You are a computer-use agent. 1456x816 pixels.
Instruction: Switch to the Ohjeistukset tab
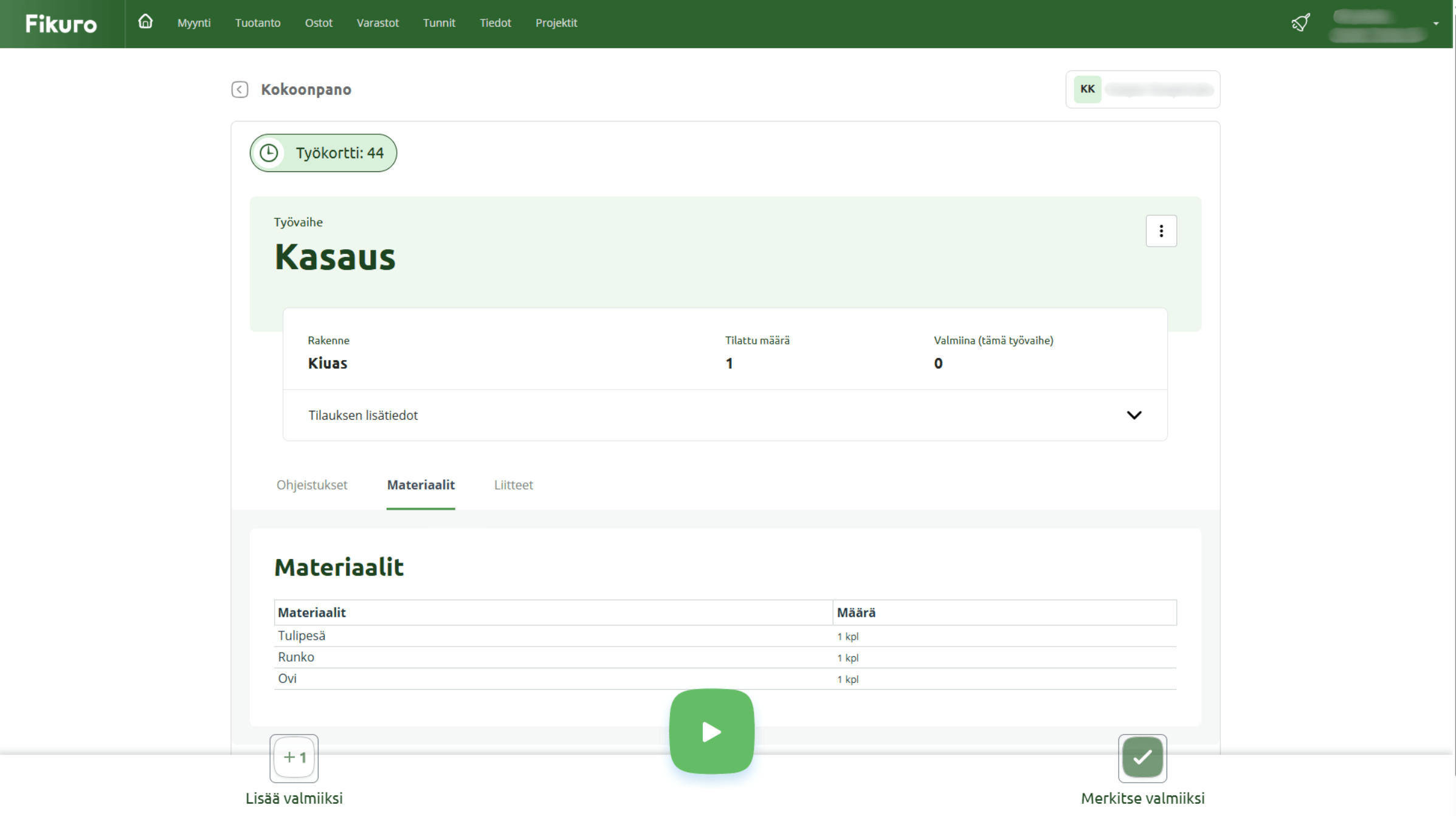click(x=312, y=485)
